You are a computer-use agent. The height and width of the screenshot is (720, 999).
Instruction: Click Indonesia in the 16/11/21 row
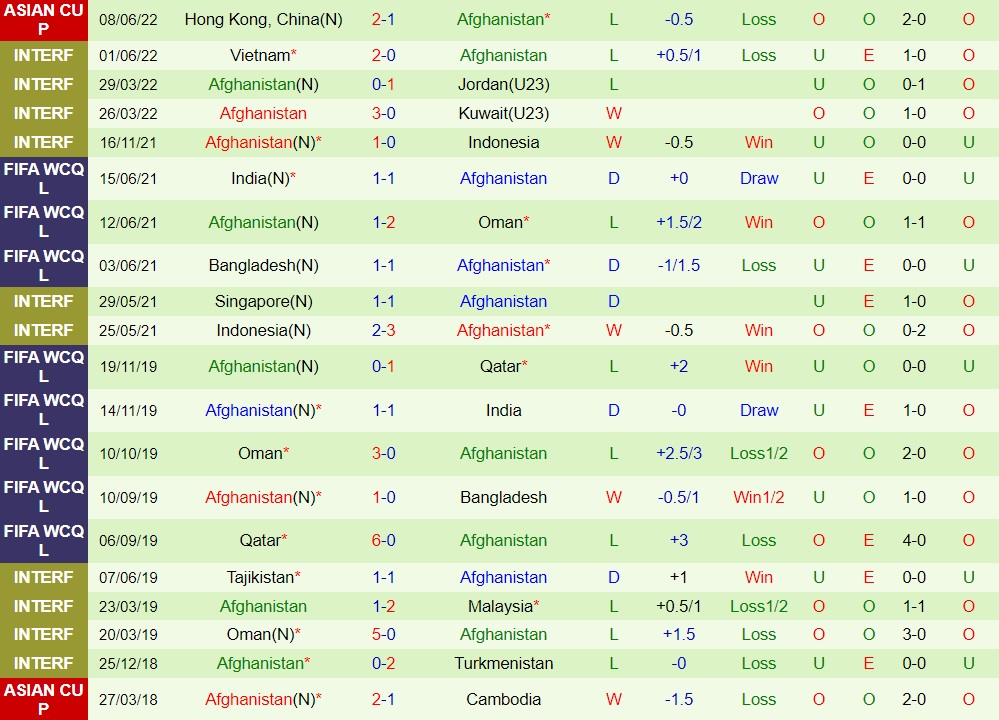tap(503, 142)
